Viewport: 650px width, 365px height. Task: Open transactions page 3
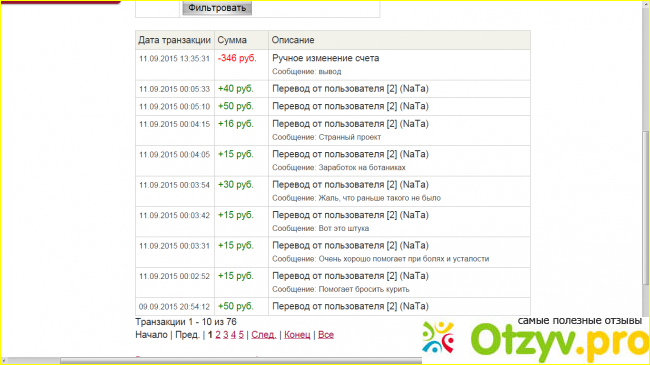tap(226, 335)
